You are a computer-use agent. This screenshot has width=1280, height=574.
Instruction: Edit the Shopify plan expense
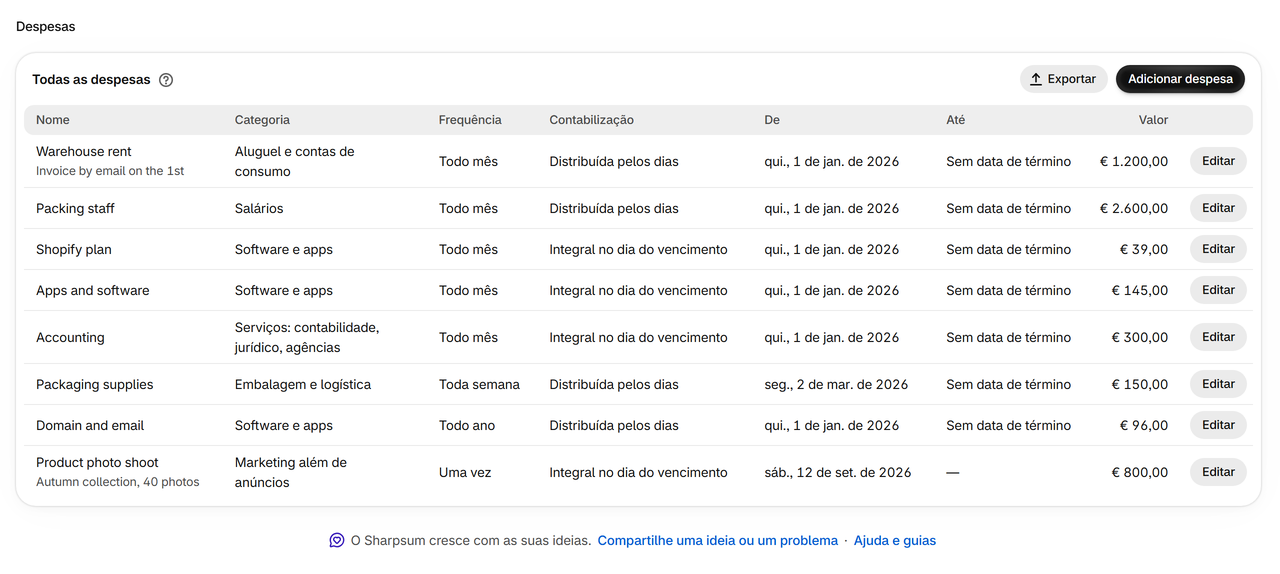(x=1218, y=249)
